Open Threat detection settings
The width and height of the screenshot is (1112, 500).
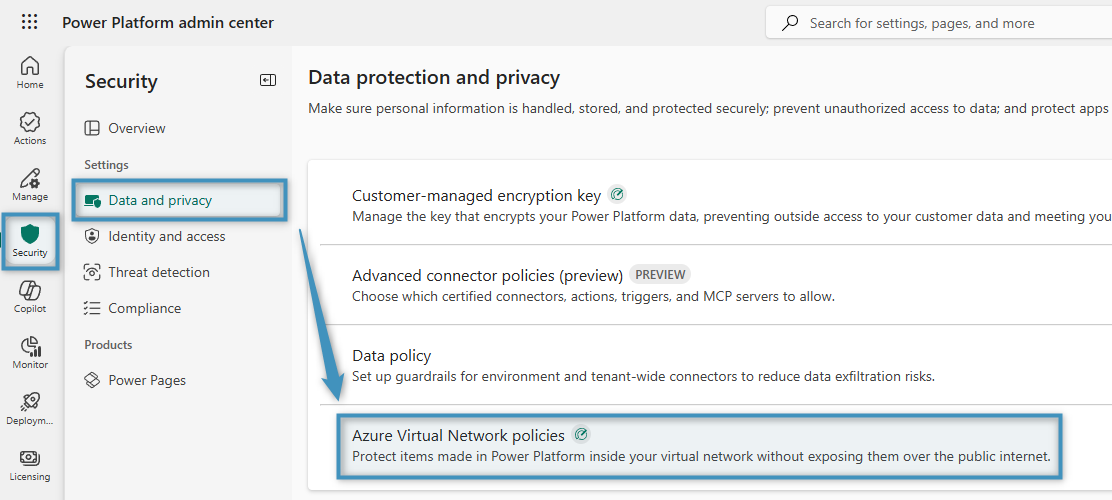point(159,272)
